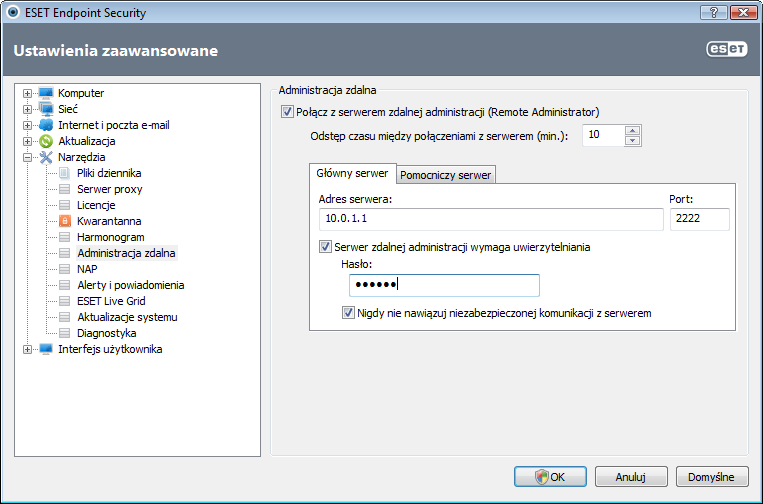Image resolution: width=763 pixels, height=504 pixels.
Task: Click the Komputer monitor icon
Action: (x=46, y=93)
